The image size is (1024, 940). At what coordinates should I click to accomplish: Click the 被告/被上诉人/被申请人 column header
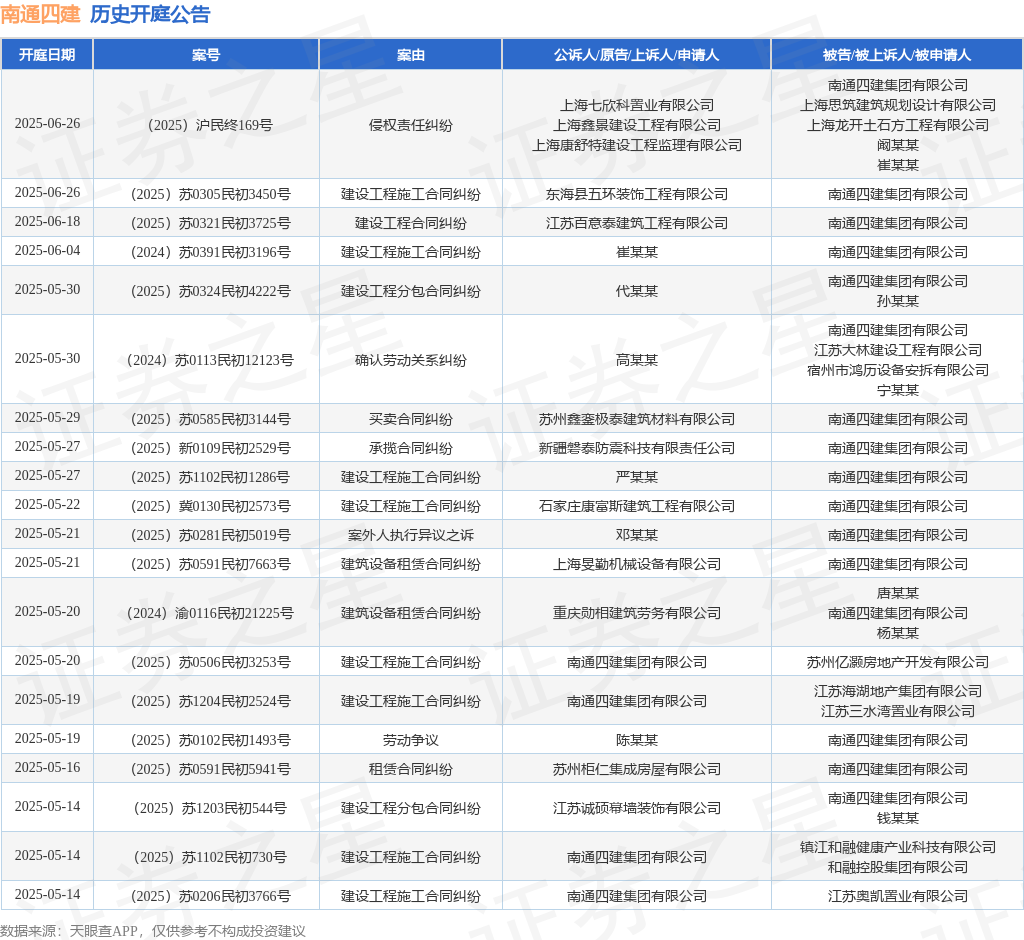coord(897,55)
